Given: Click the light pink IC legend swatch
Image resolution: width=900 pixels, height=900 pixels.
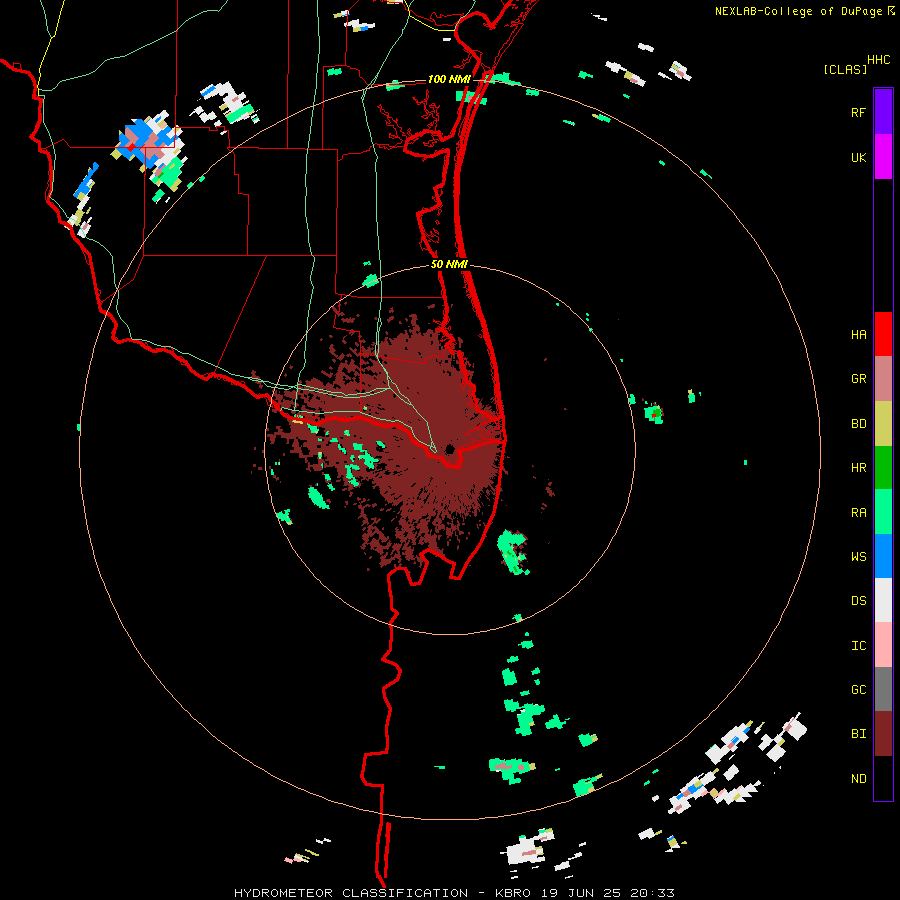Looking at the screenshot, I should point(883,645).
